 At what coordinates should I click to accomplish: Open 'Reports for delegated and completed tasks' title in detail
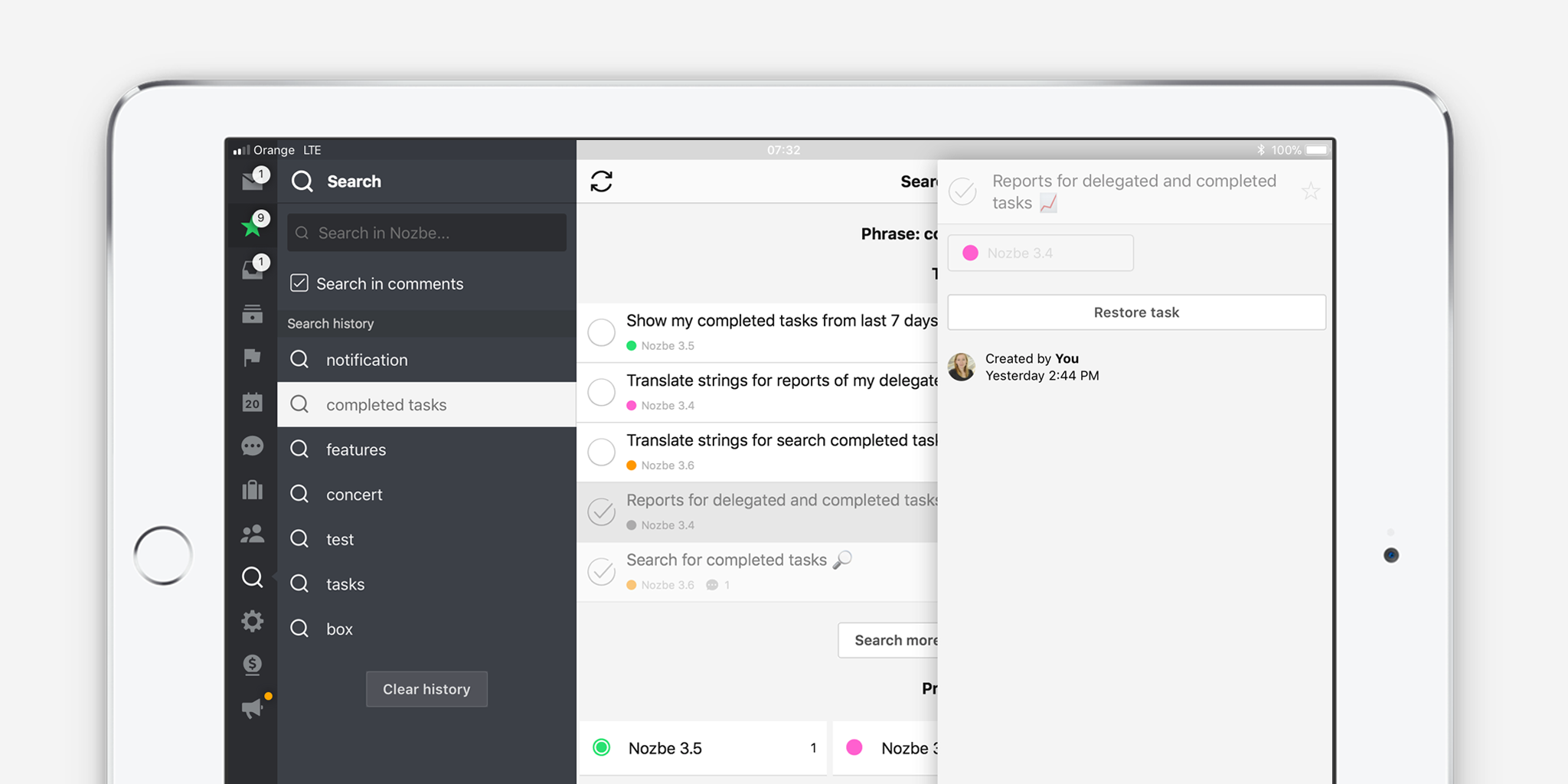tap(1134, 191)
